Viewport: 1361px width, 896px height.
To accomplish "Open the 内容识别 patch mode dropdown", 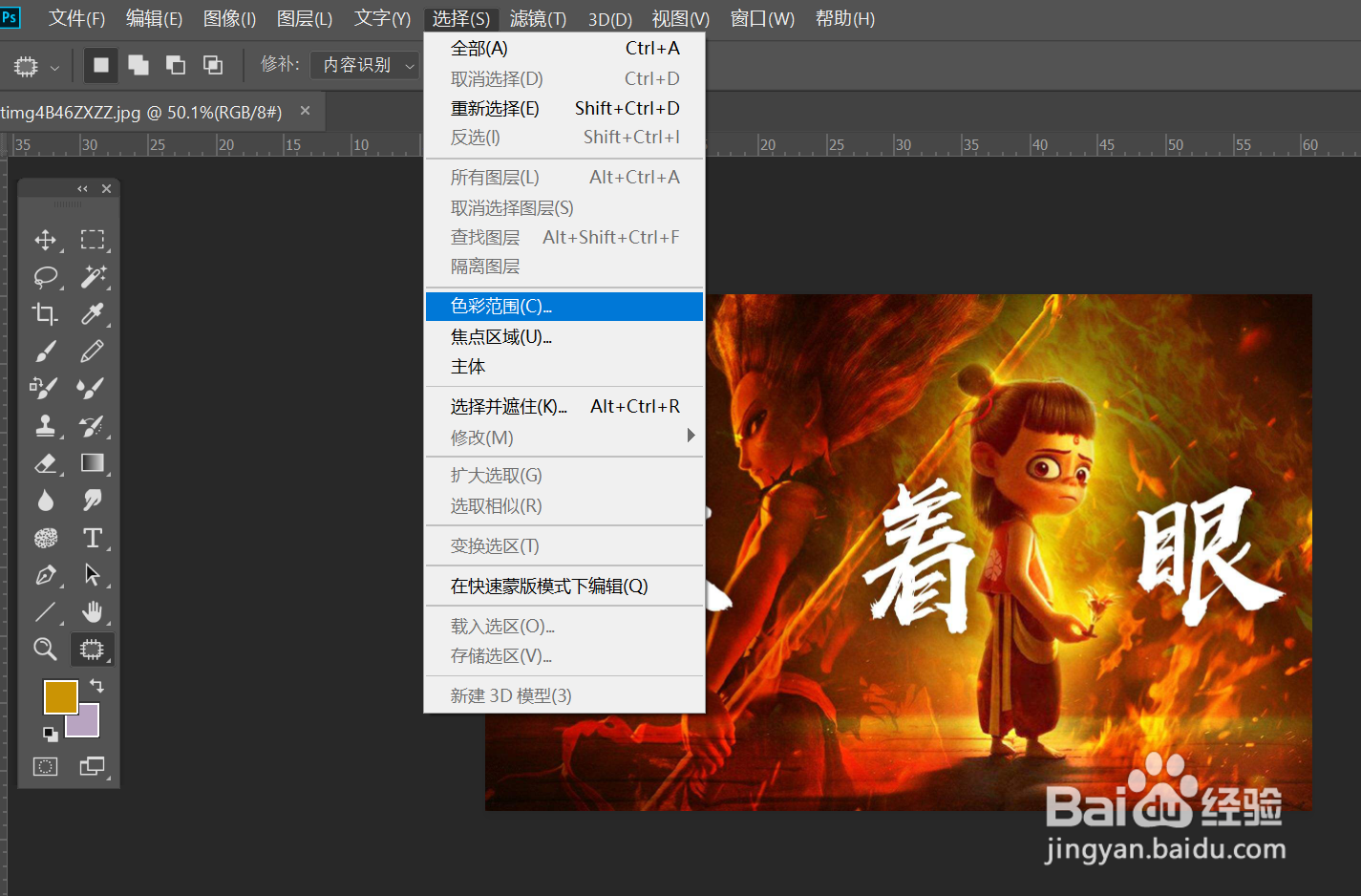I will 364,65.
